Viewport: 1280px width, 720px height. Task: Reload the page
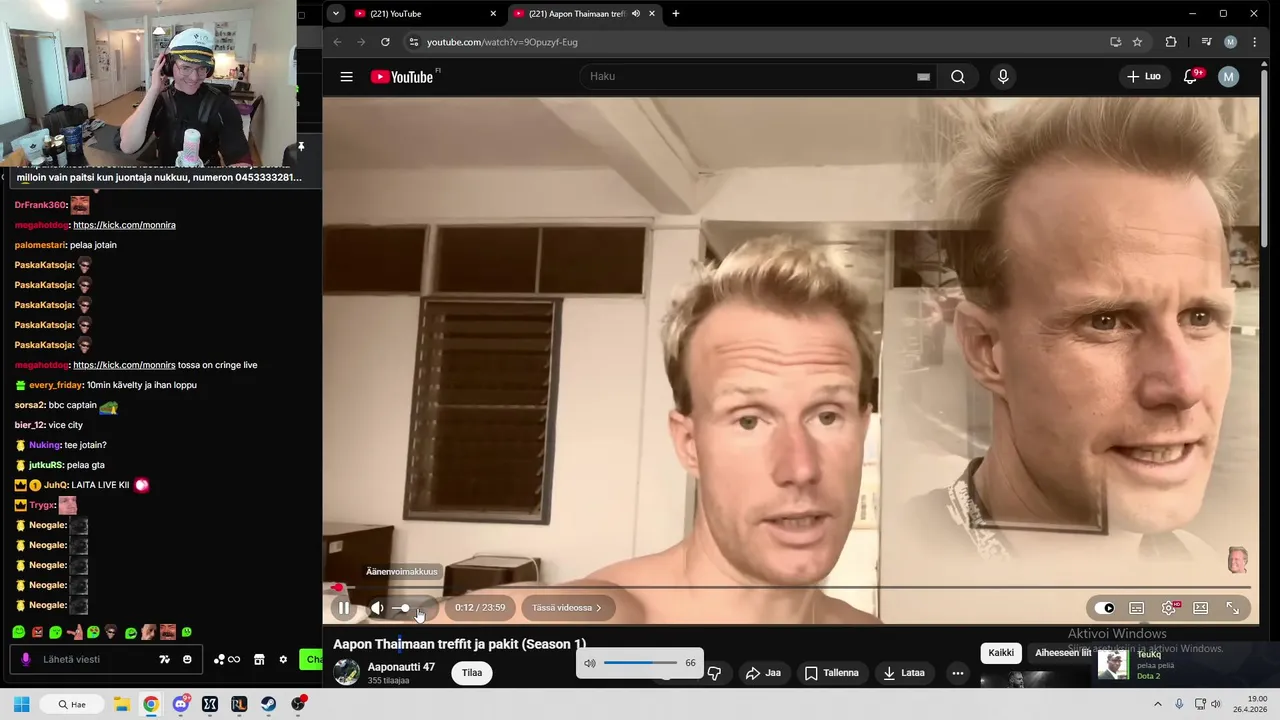tap(385, 42)
